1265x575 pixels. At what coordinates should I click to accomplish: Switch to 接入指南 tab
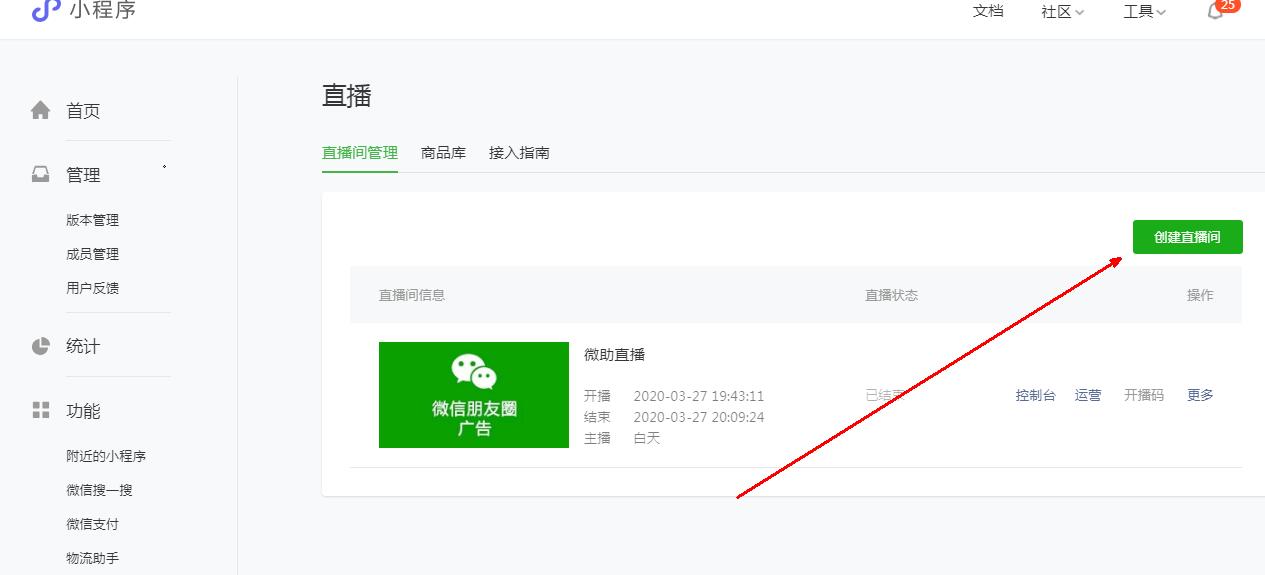click(x=519, y=153)
